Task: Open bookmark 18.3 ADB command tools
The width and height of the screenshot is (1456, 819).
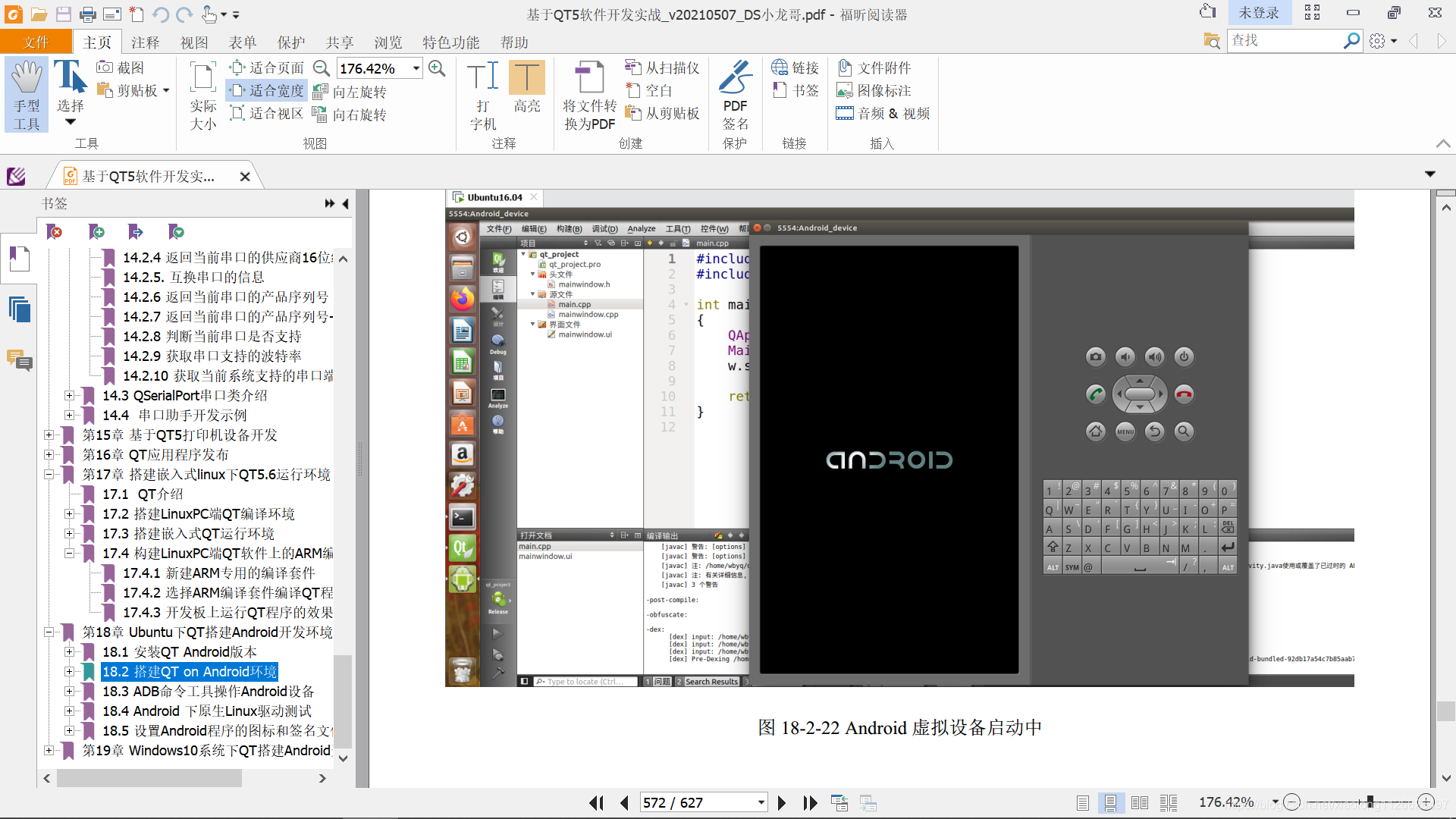Action: coord(208,692)
